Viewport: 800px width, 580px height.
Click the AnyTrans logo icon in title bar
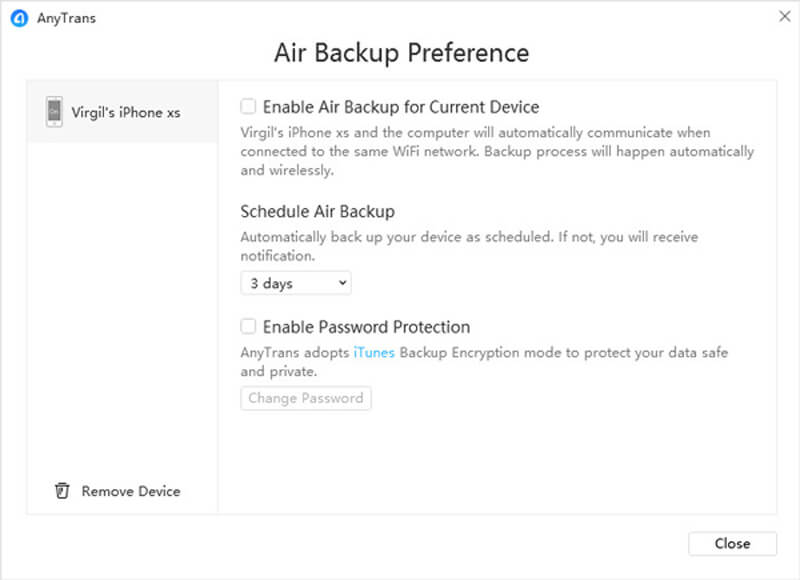coord(19,17)
